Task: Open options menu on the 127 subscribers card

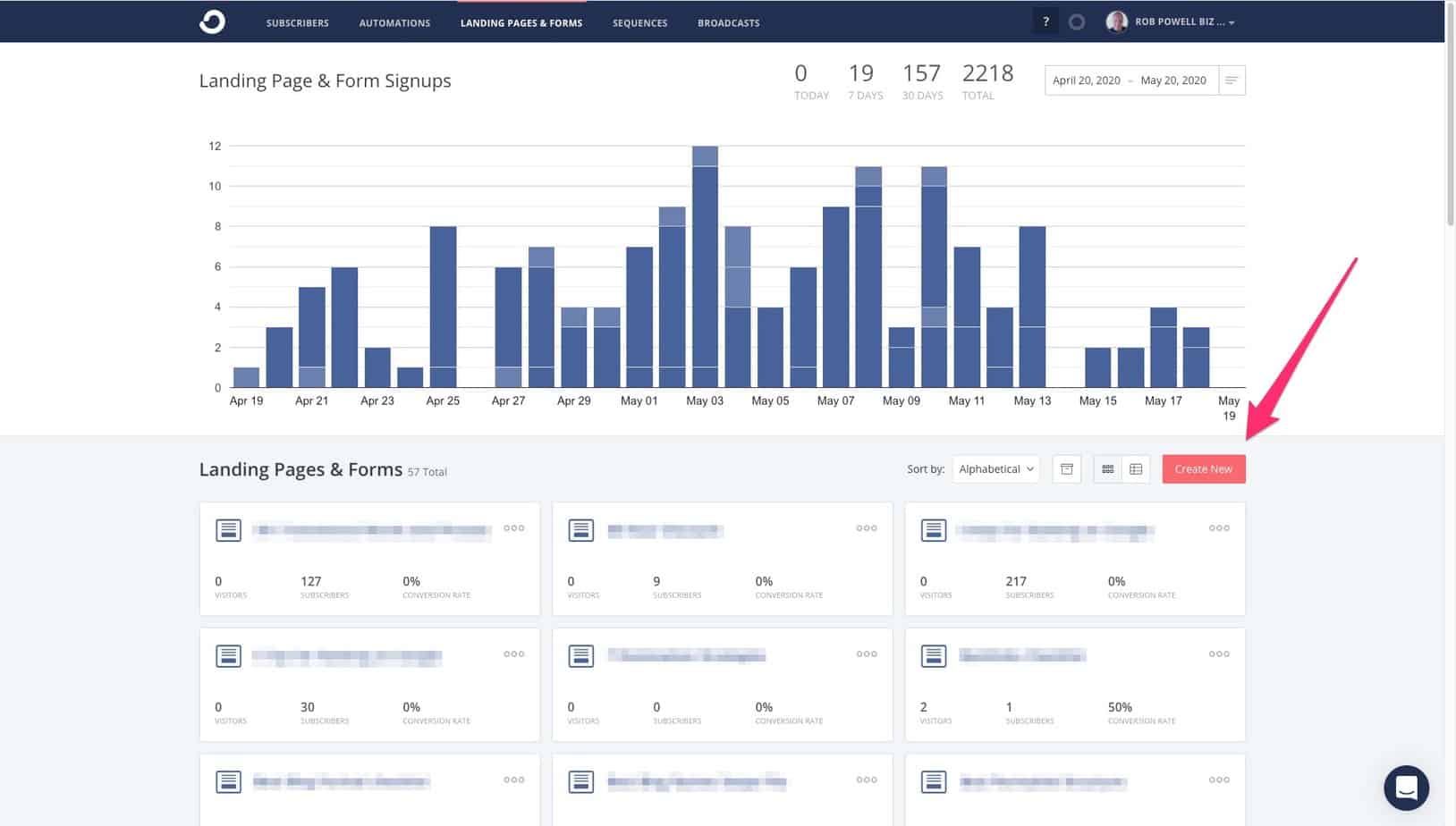Action: point(514,528)
